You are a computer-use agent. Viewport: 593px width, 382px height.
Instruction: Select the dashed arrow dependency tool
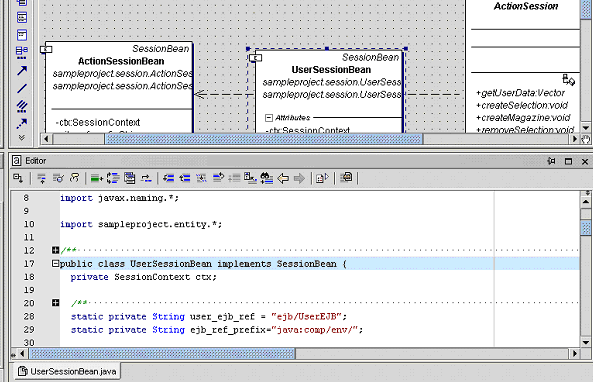[x=22, y=123]
